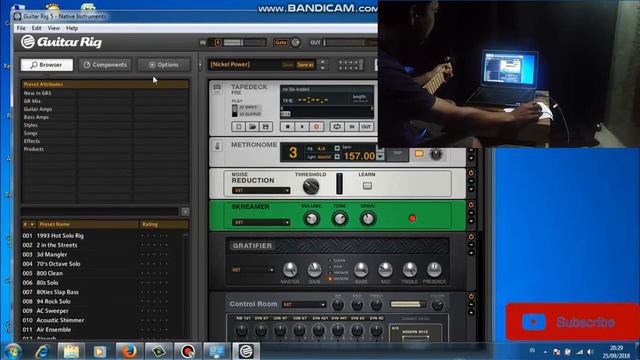640x360 pixels.
Task: Click the Metronome module icon
Action: [217, 146]
